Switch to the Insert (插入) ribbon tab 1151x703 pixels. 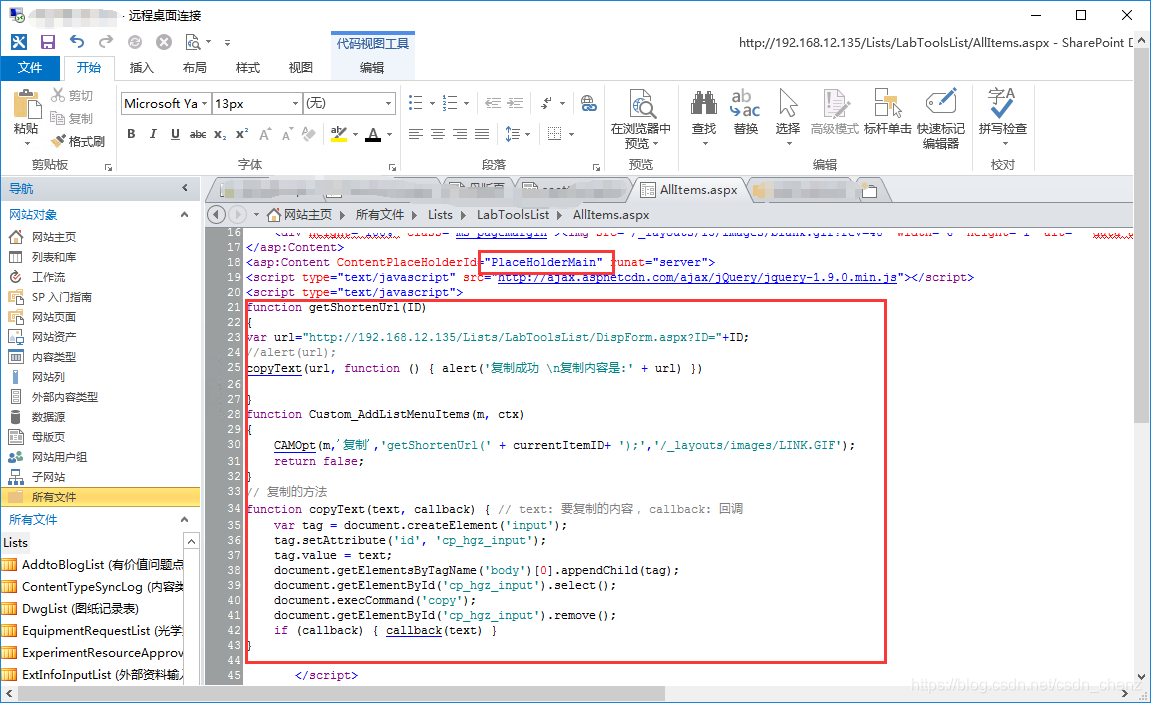pos(142,68)
